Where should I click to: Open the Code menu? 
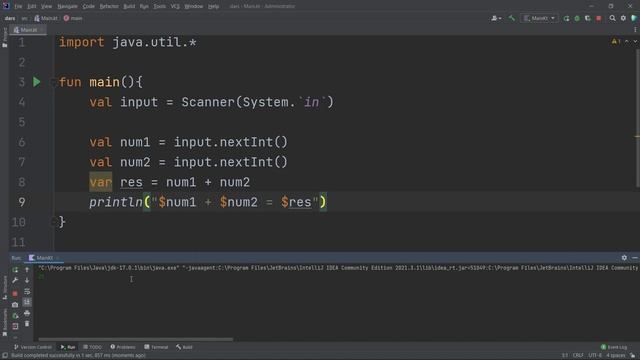click(89, 6)
